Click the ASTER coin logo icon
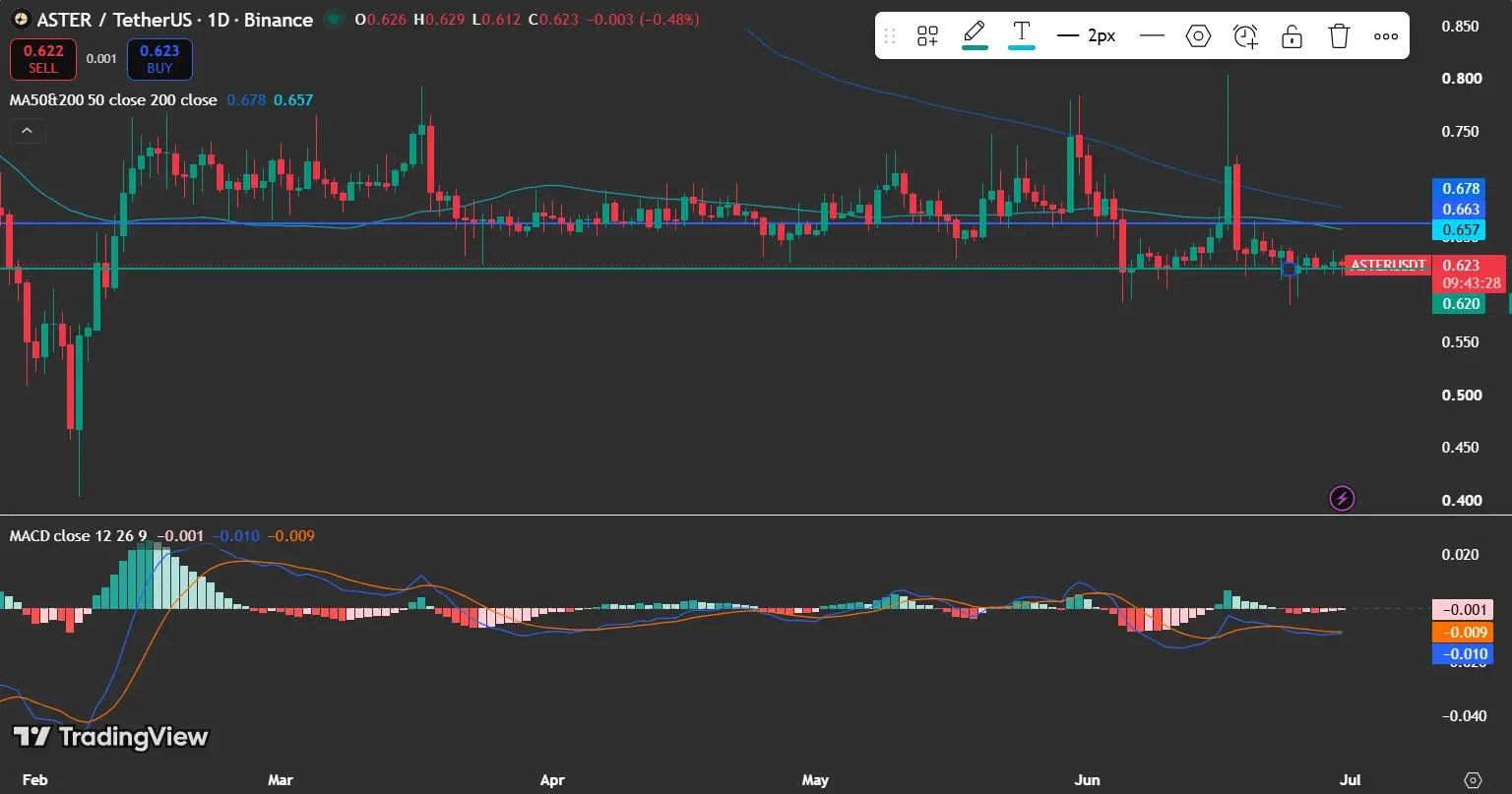This screenshot has height=794, width=1512. 20,20
